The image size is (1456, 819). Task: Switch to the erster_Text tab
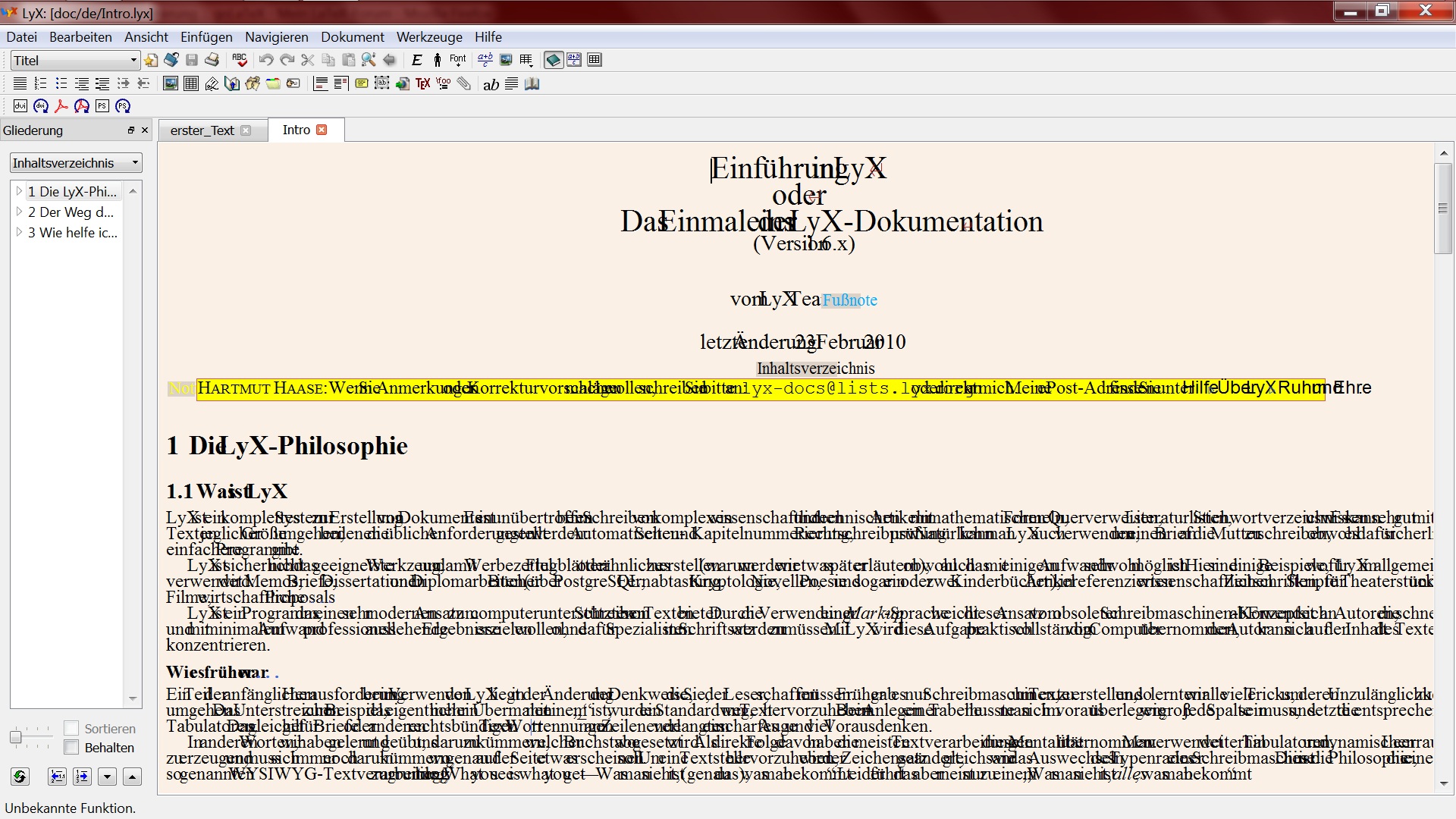click(202, 130)
